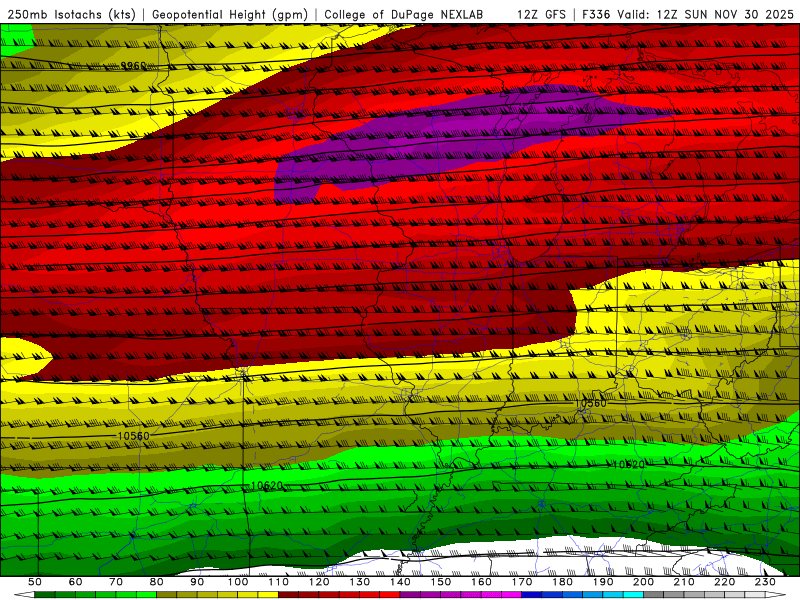Click the 9960 height contour label
This screenshot has height=600, width=800.
tap(133, 66)
